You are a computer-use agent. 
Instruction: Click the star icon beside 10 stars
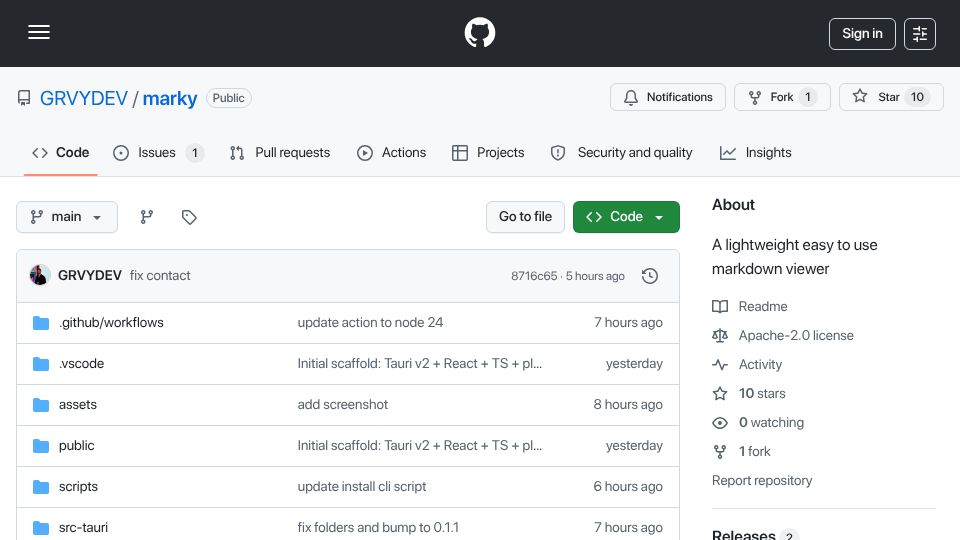tap(720, 394)
